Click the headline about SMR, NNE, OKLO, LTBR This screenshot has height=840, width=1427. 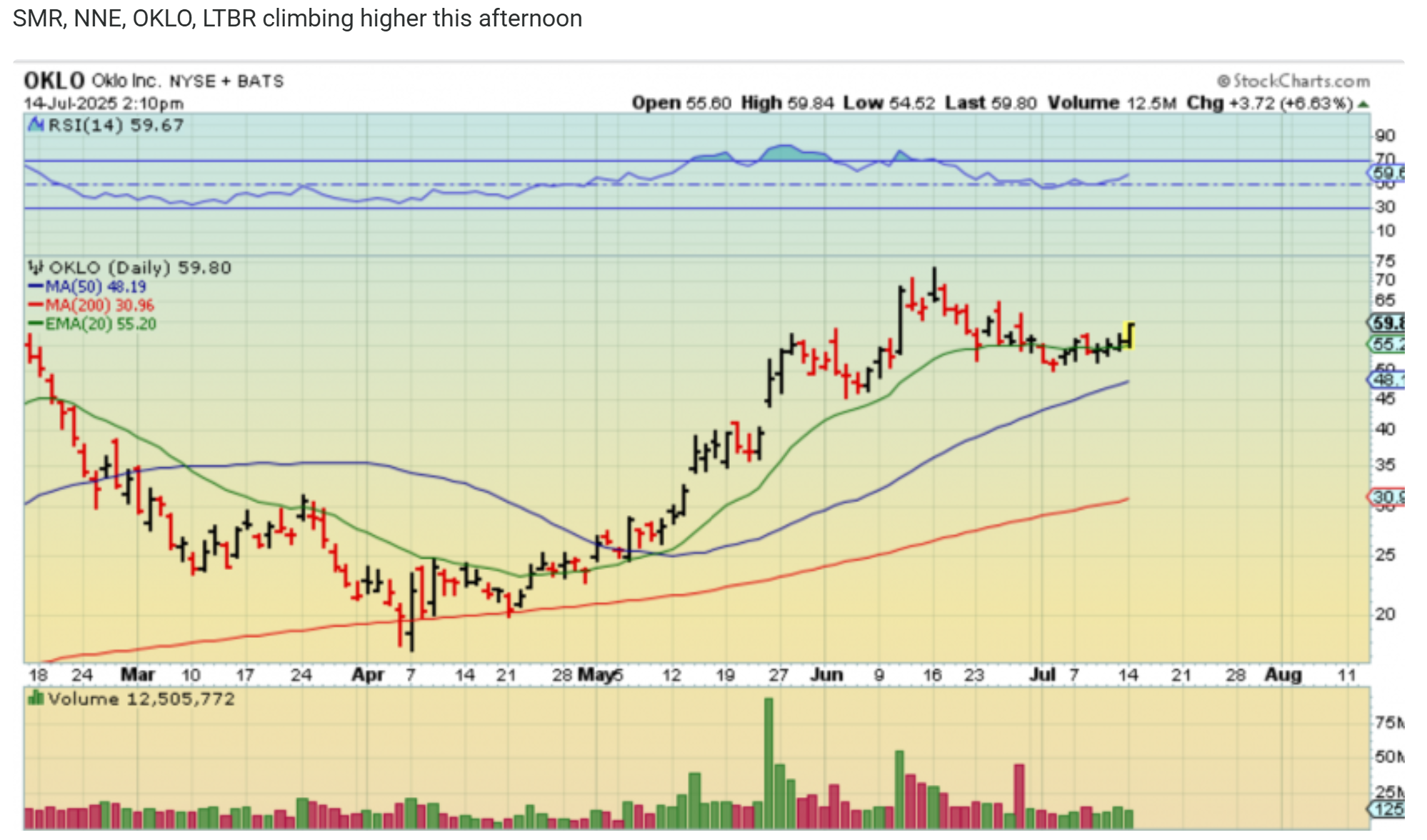point(297,19)
